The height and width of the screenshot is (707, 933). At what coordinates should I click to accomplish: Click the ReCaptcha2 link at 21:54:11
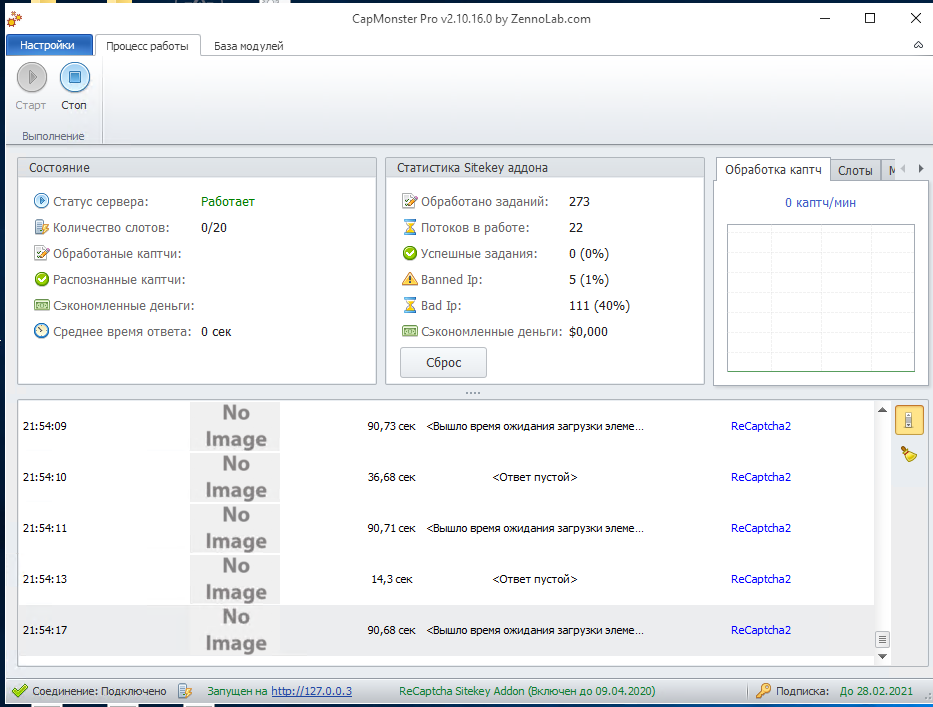tap(760, 528)
